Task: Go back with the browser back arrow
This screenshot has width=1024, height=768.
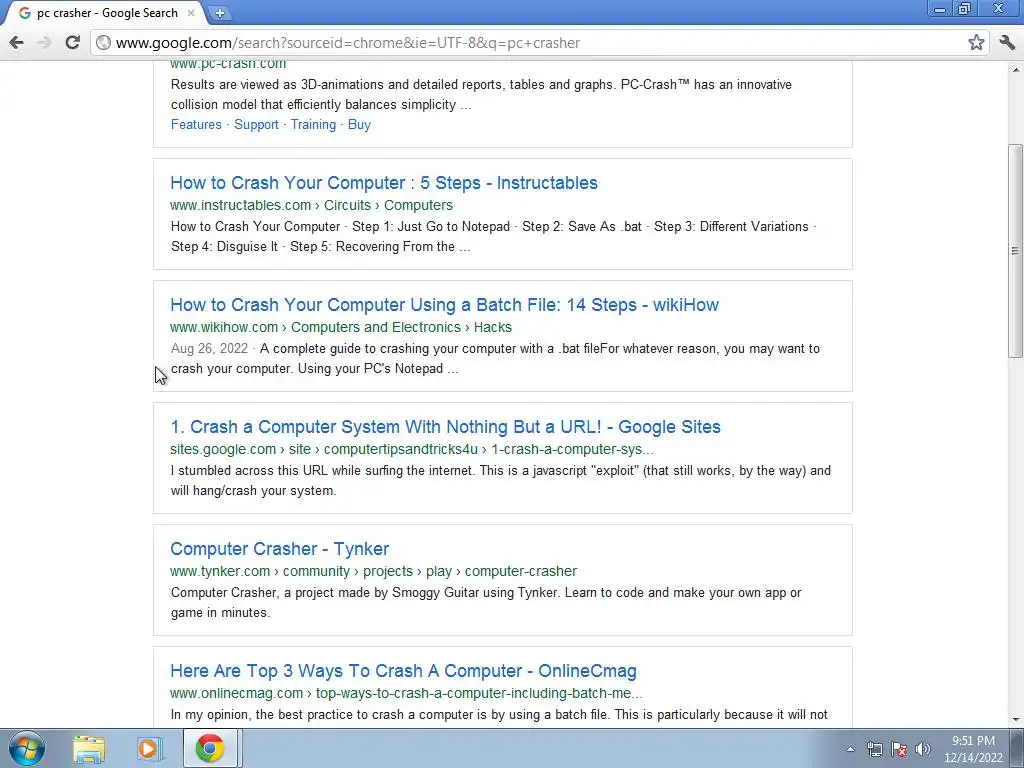Action: coord(17,43)
